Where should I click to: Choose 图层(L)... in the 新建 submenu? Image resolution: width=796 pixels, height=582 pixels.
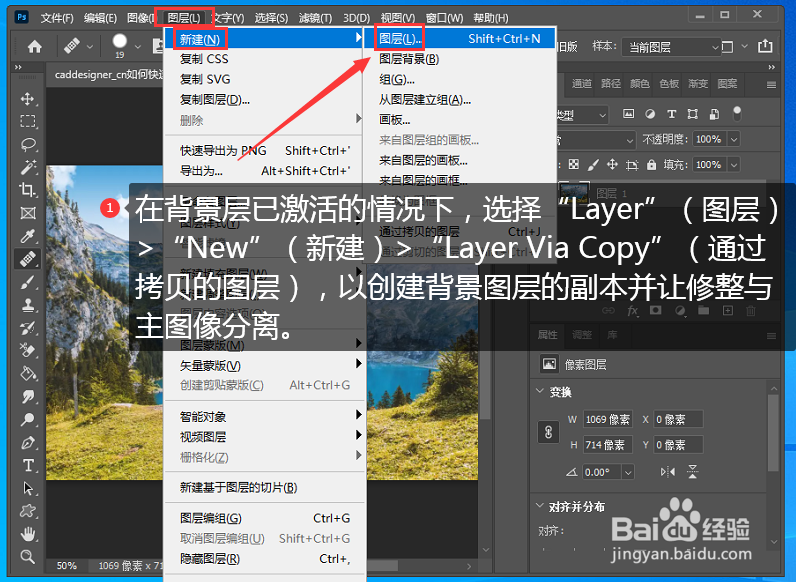[x=460, y=39]
